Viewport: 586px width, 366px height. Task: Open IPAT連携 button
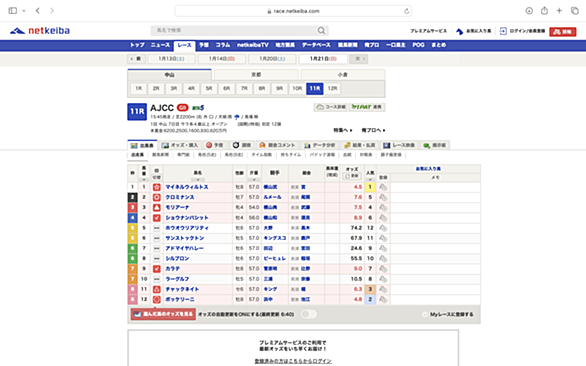367,107
